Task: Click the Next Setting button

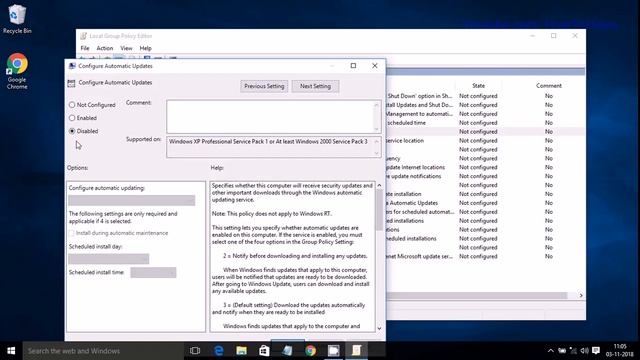Action: pos(315,86)
